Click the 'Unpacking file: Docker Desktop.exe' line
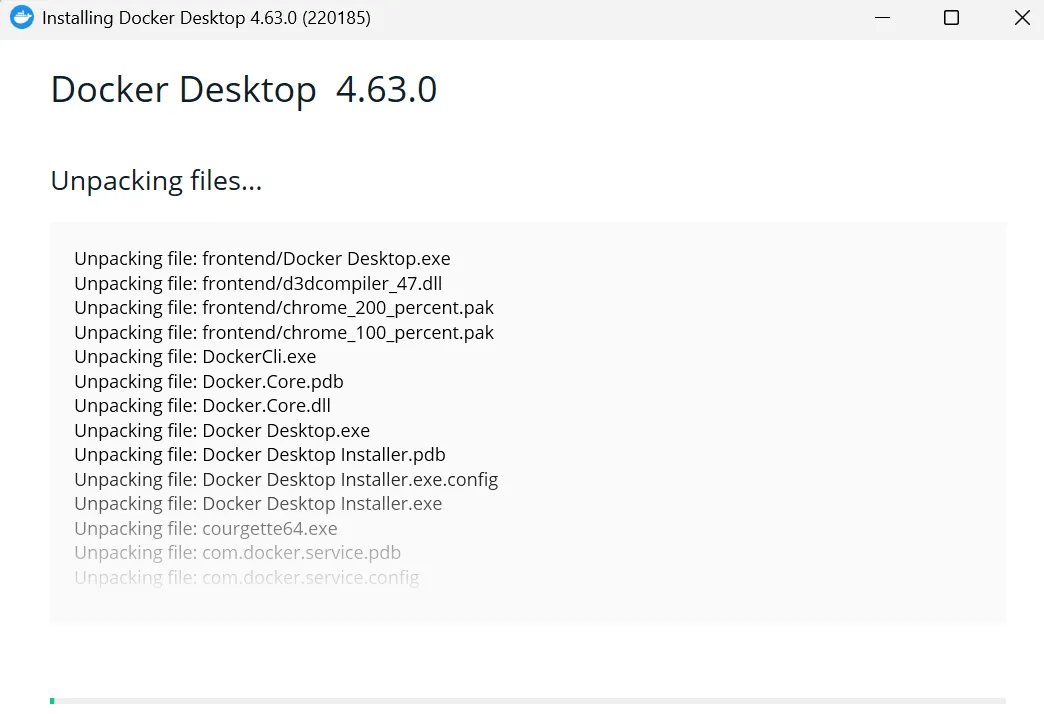Screen dimensions: 1044x714 click(222, 430)
